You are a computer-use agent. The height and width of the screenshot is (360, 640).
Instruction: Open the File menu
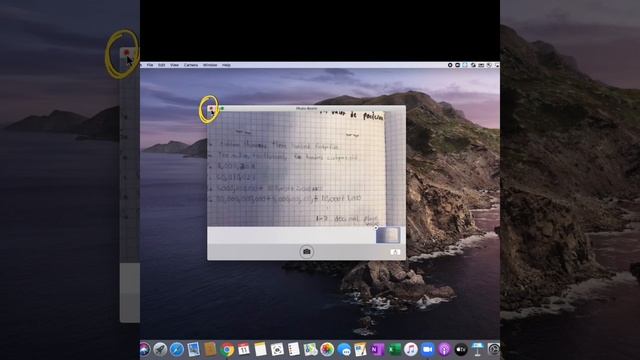coord(150,65)
